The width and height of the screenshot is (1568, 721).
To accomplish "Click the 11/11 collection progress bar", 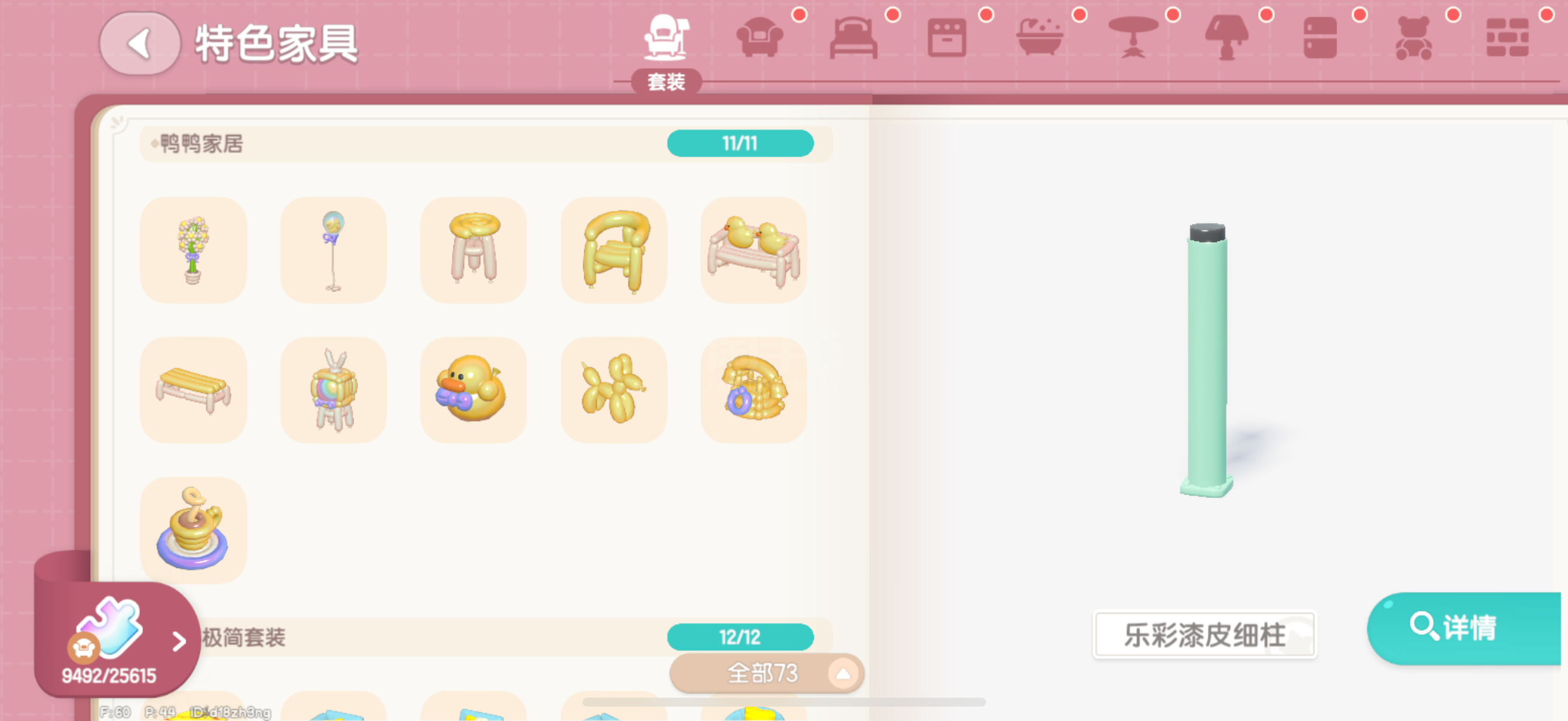I will pyautogui.click(x=740, y=143).
